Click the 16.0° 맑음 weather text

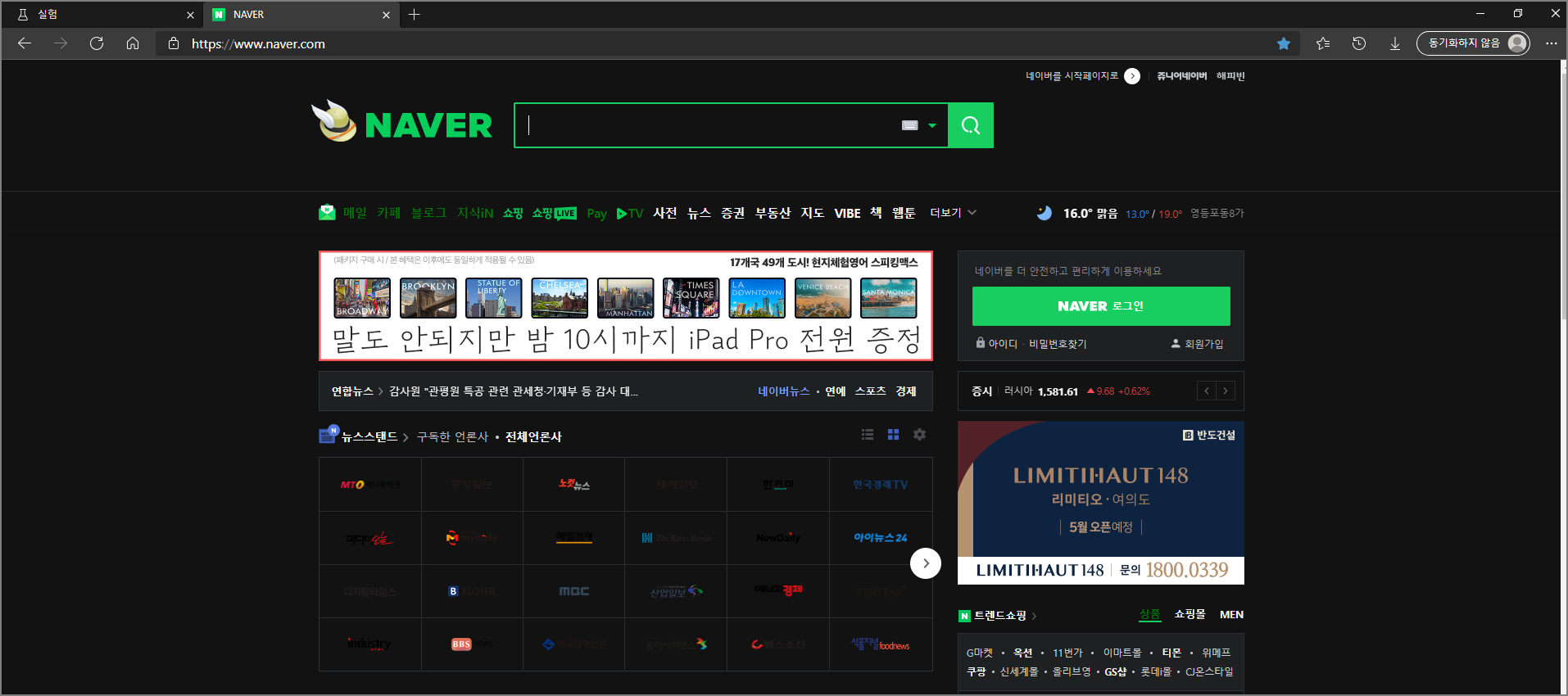pos(1090,213)
